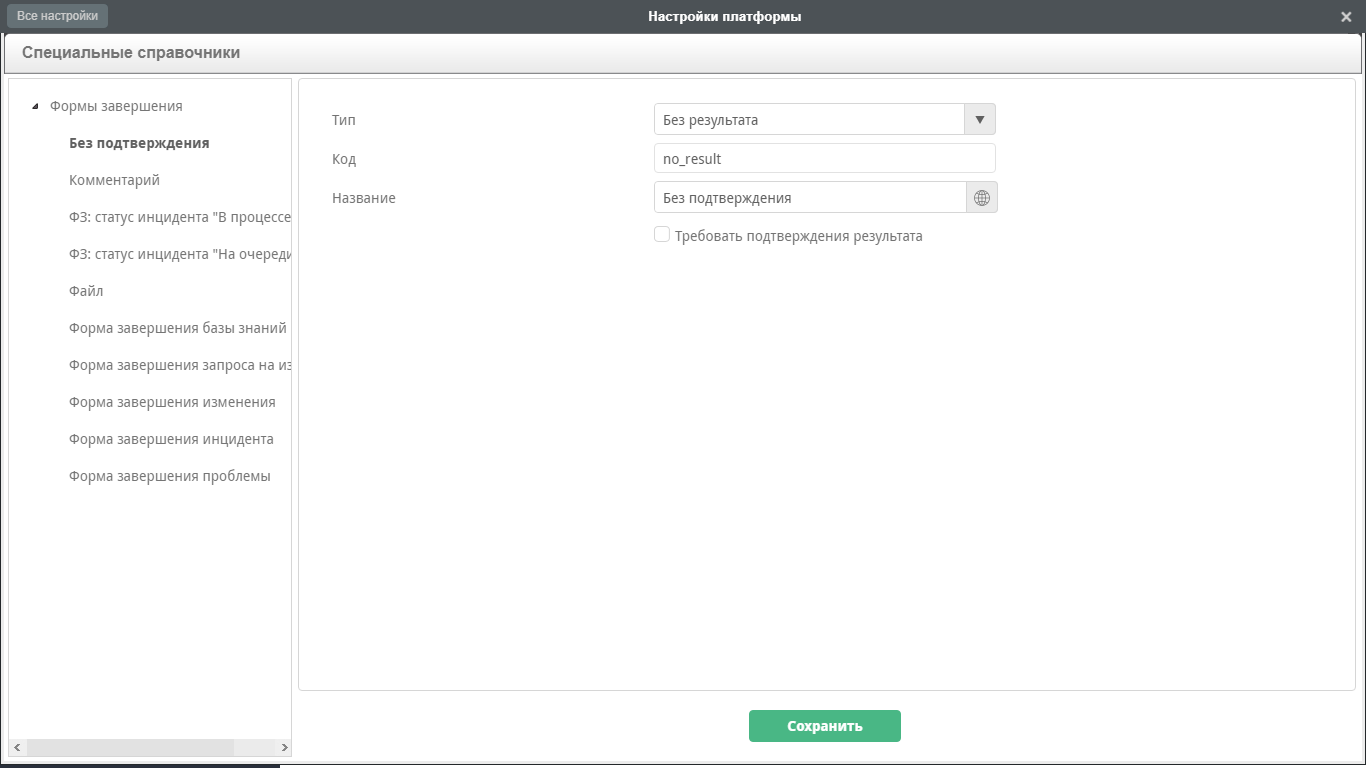1366x768 pixels.
Task: Click the Название input field
Action: (x=810, y=198)
